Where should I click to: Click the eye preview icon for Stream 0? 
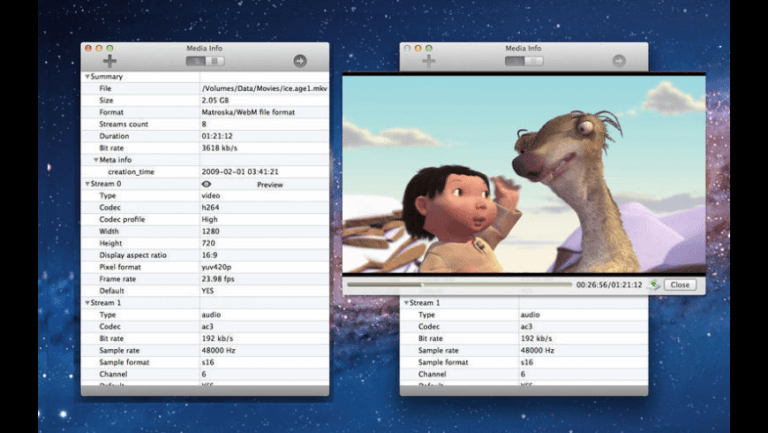click(x=206, y=185)
